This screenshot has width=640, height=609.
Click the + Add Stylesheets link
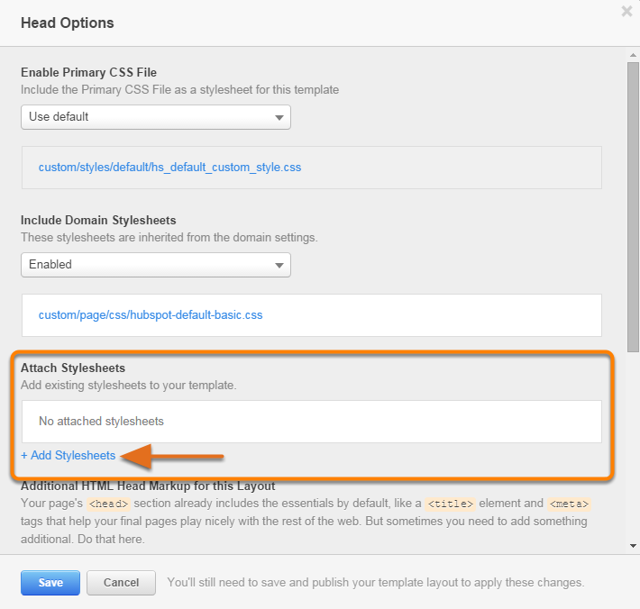[68, 456]
